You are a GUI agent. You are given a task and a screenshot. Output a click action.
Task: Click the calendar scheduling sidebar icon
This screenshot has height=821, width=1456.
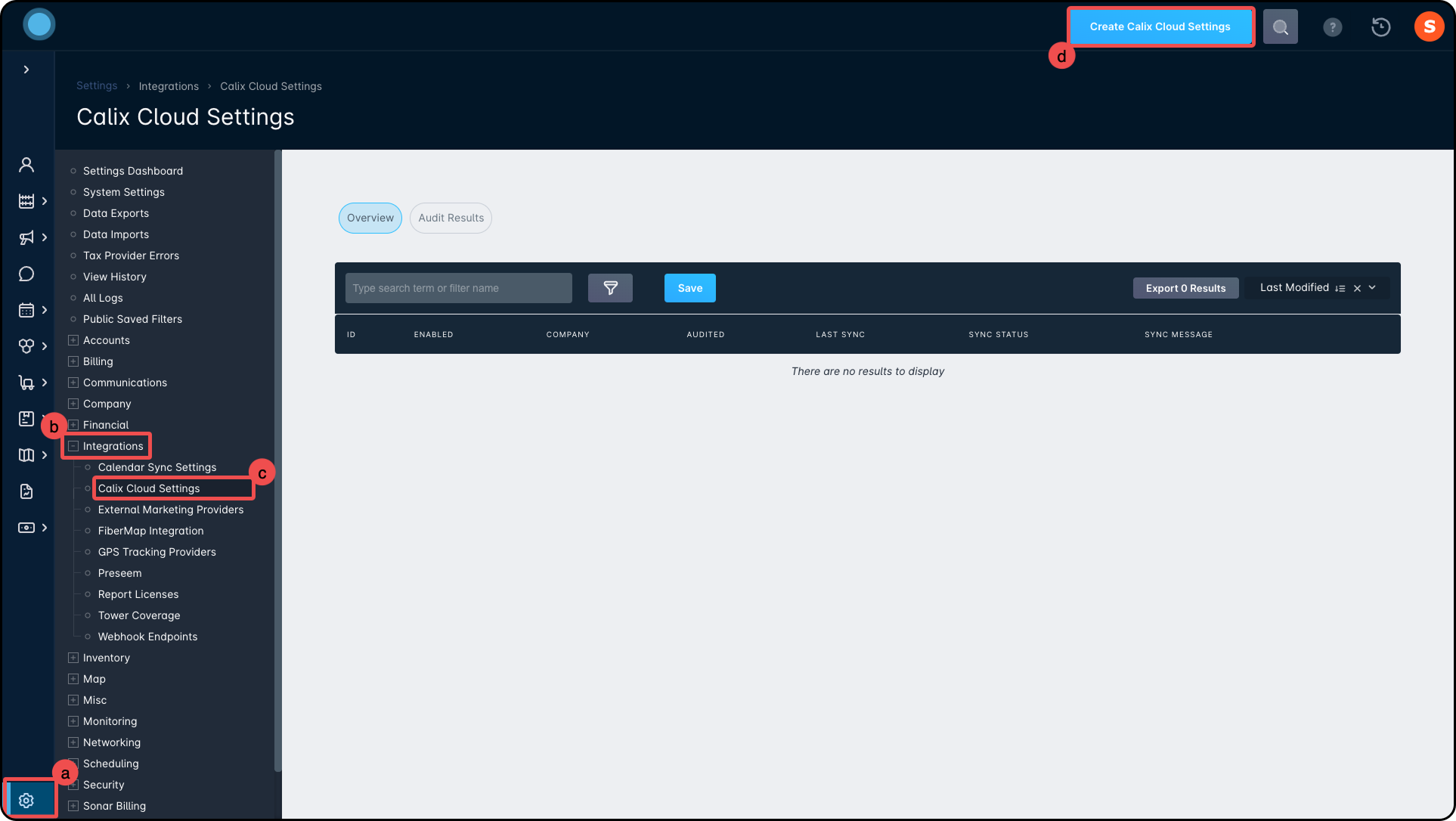(x=26, y=310)
